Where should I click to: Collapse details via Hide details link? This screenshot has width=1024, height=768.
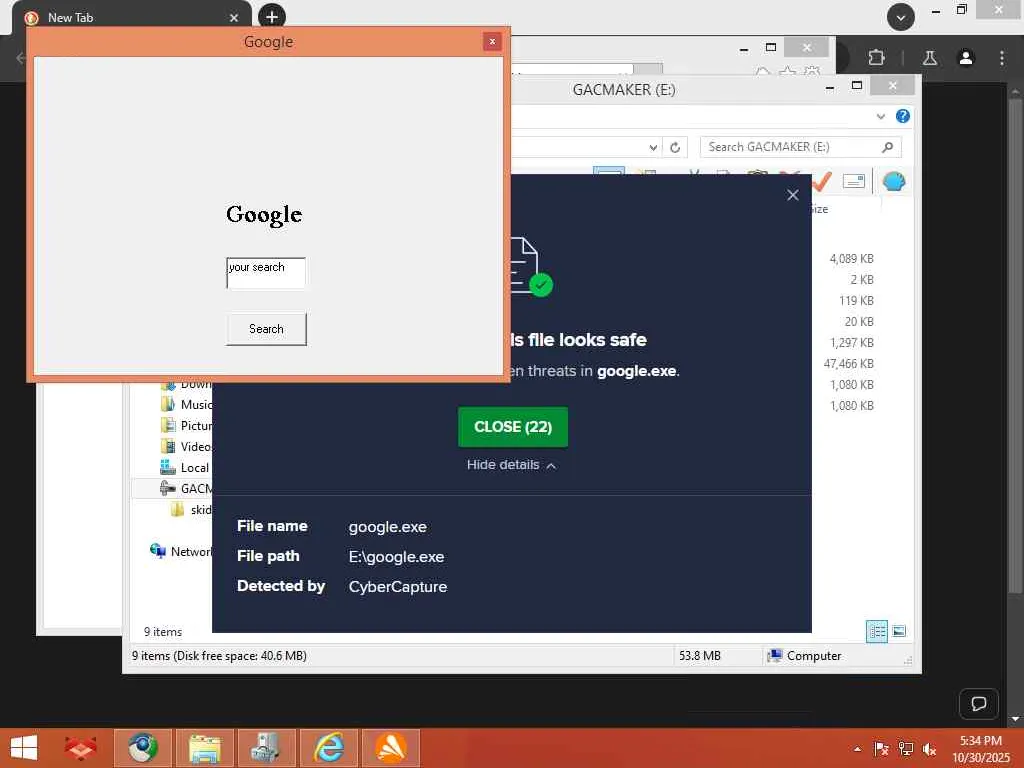(511, 465)
